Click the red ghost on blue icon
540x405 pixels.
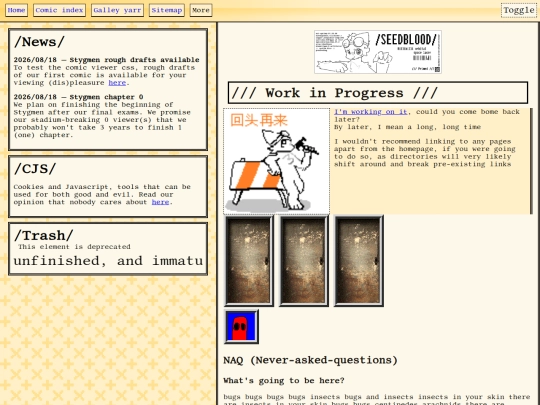point(241,326)
